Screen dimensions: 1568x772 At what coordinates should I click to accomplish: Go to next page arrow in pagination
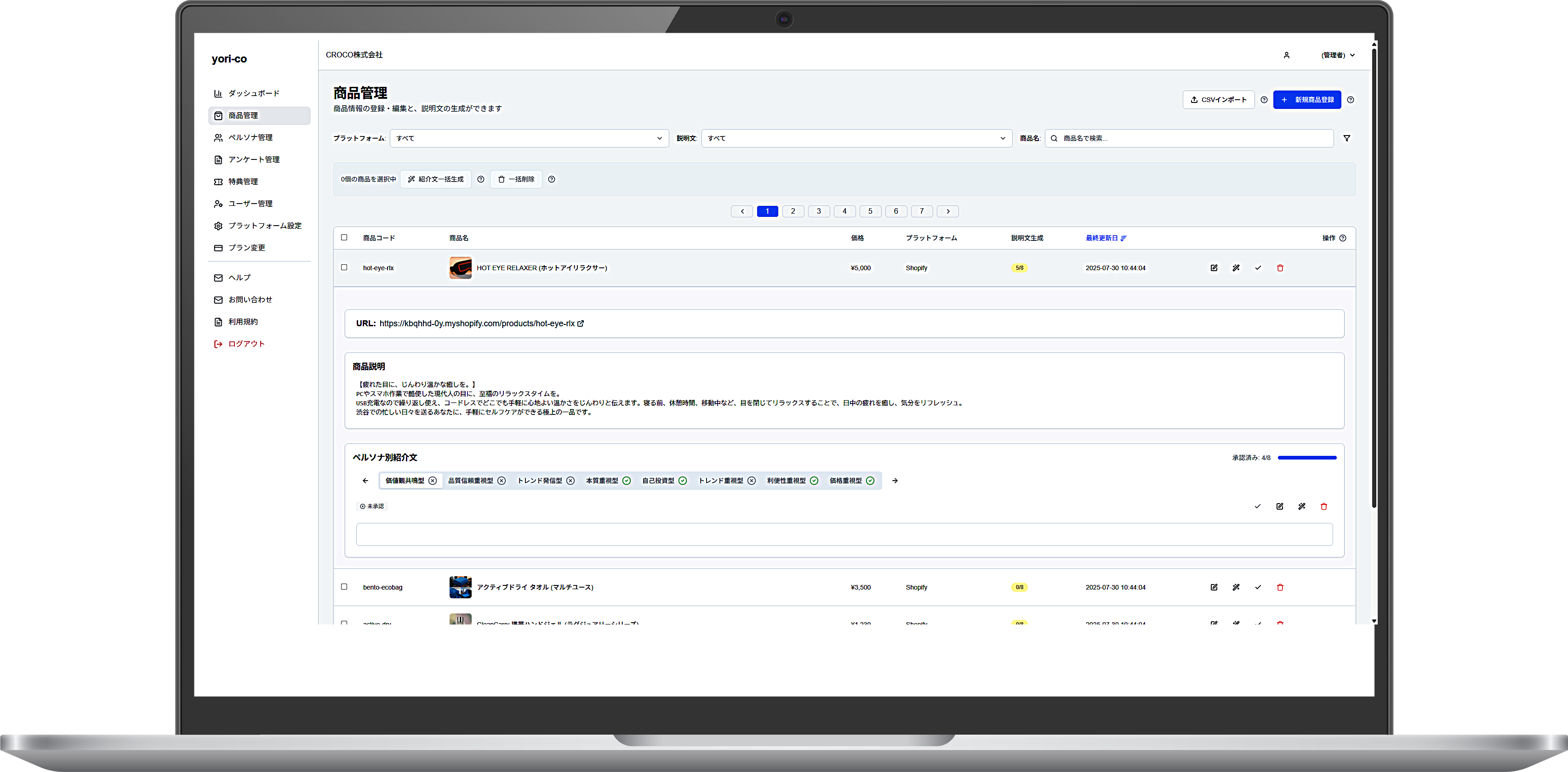click(948, 211)
